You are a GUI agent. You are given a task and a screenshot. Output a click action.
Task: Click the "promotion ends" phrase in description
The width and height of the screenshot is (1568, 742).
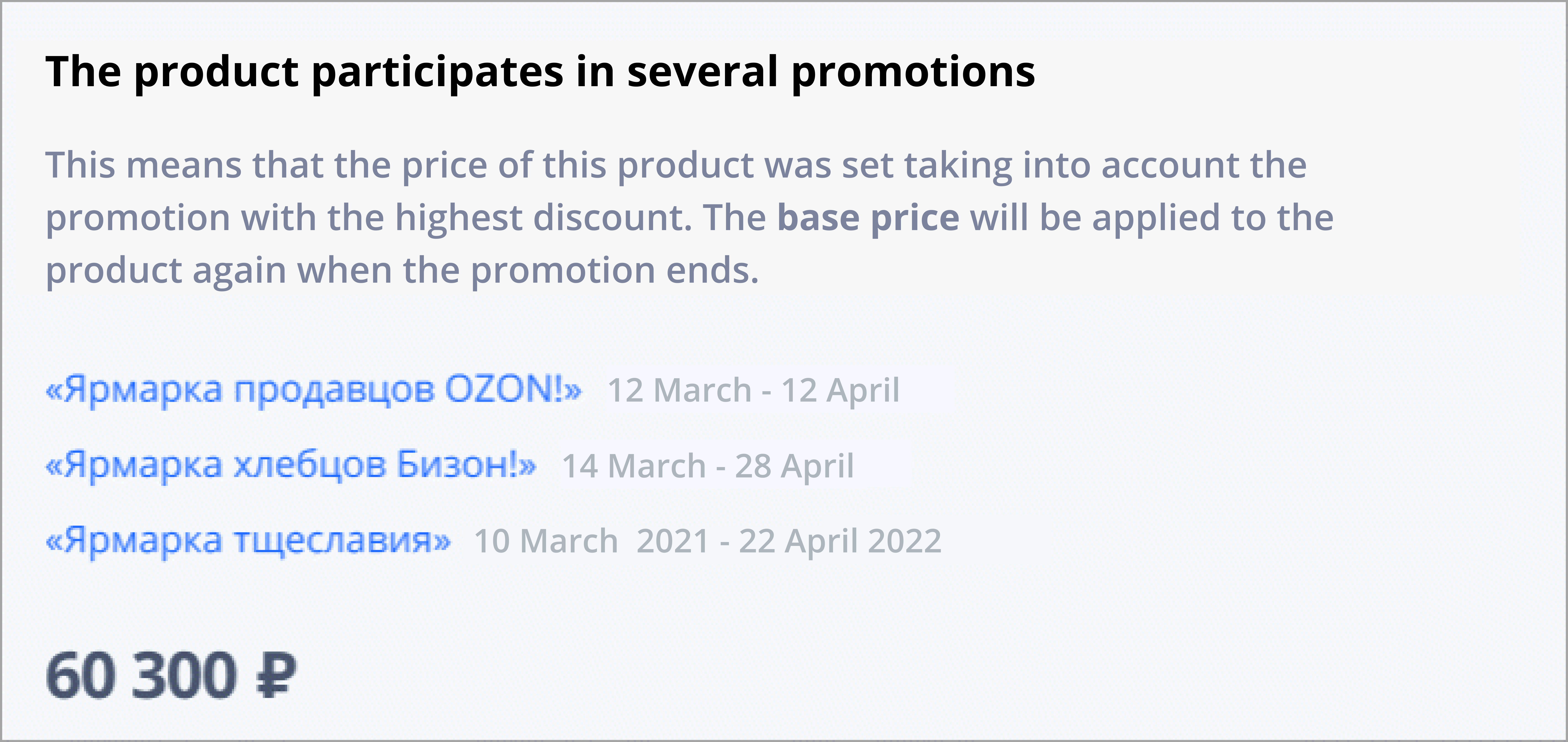(615, 270)
